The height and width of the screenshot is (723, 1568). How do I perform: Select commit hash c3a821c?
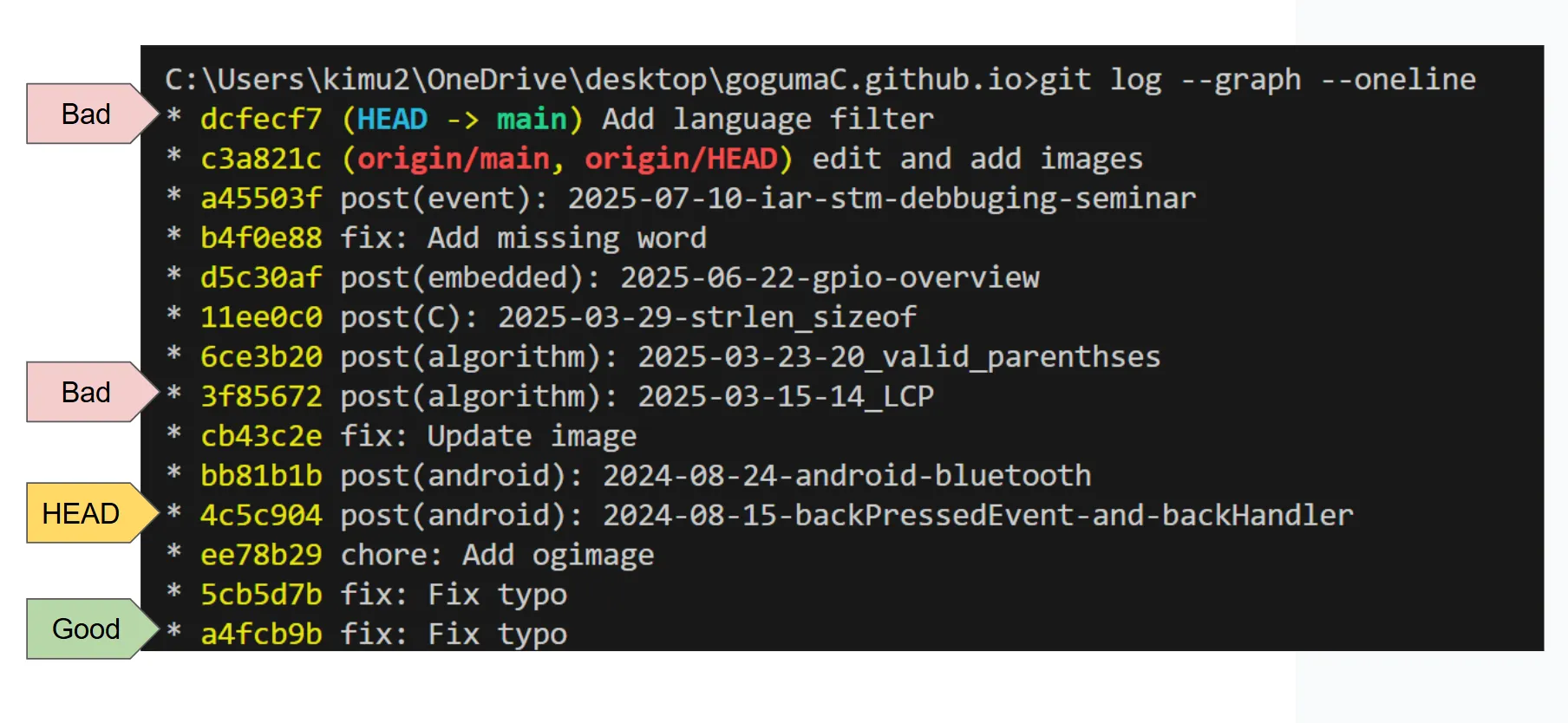tap(261, 159)
